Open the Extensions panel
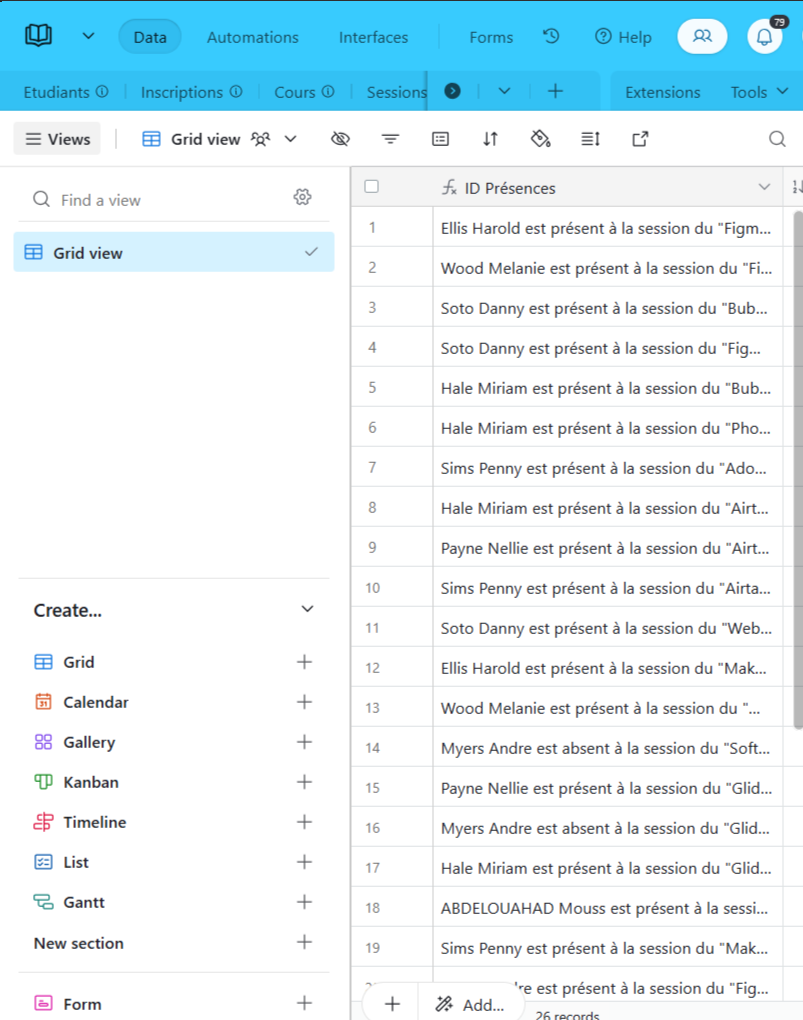 click(x=662, y=92)
